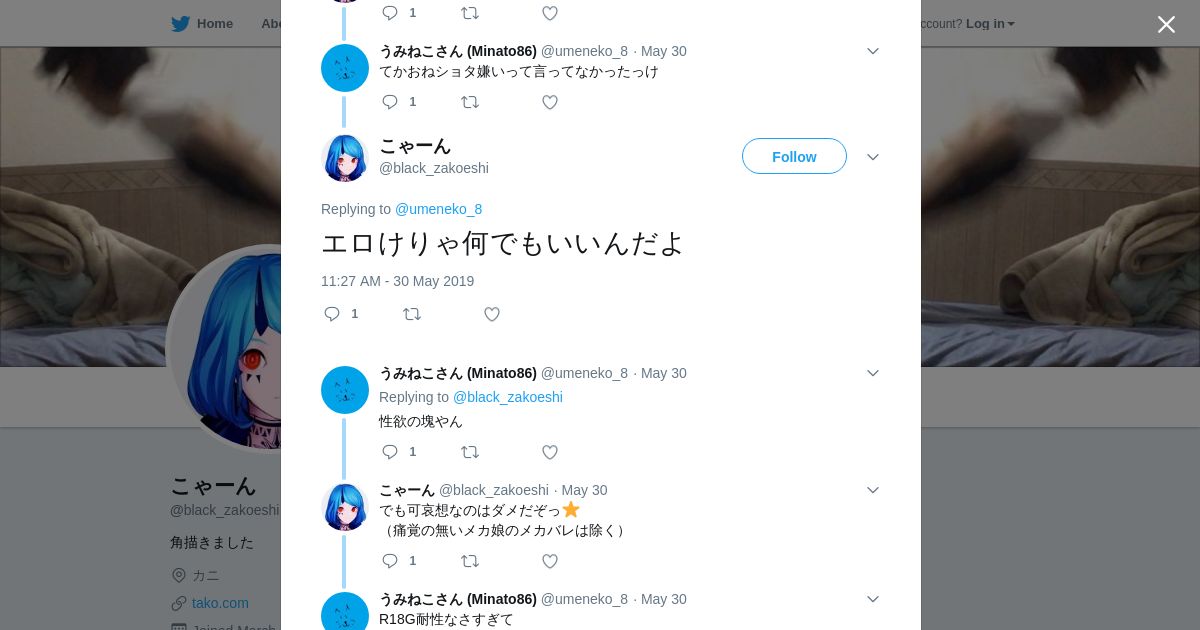1200x630 pixels.
Task: Reply to the でも可哀想なのはダメだぞっ tweet
Action: (x=390, y=561)
